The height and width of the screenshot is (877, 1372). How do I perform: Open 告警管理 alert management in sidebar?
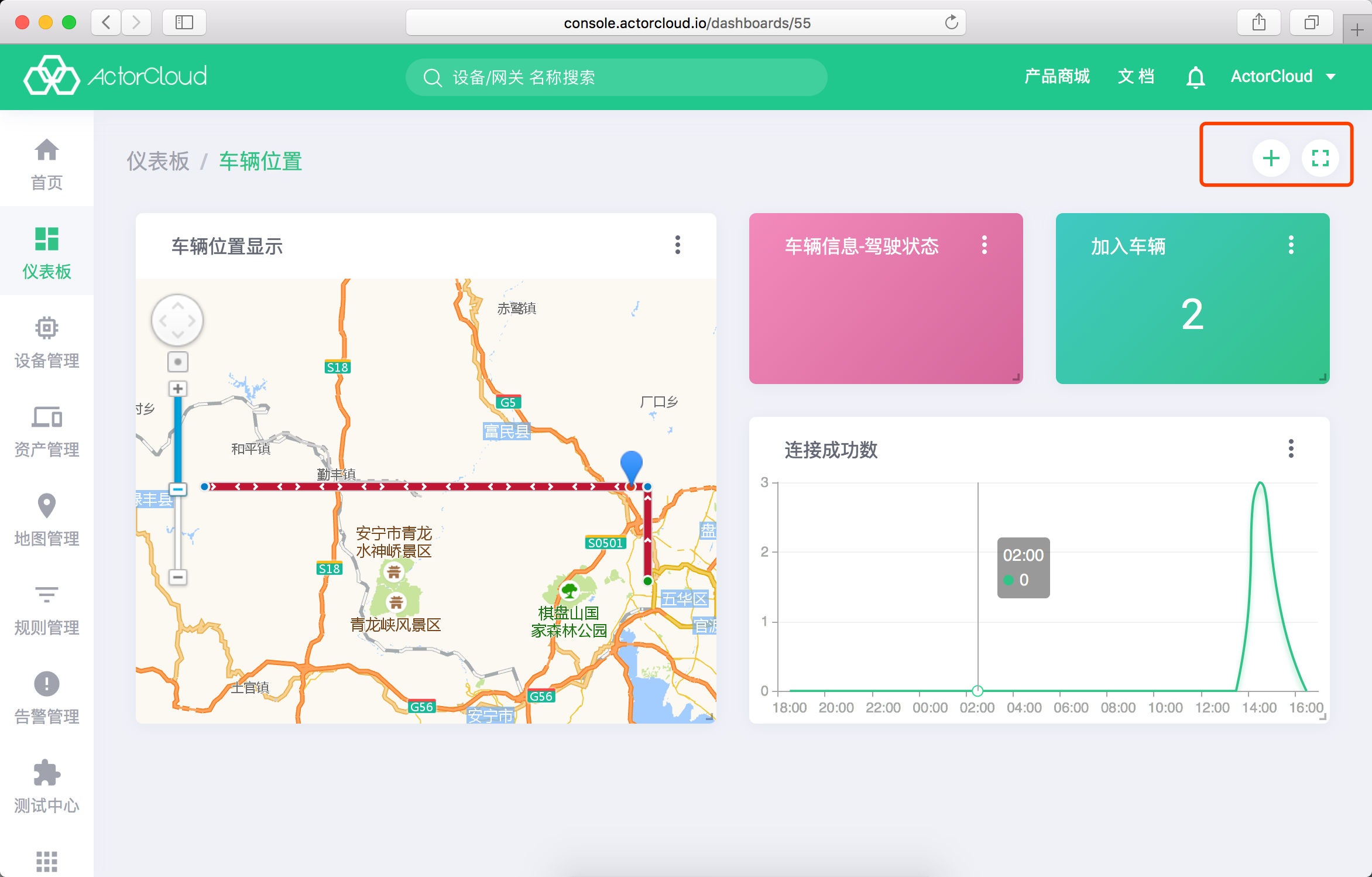pos(47,698)
